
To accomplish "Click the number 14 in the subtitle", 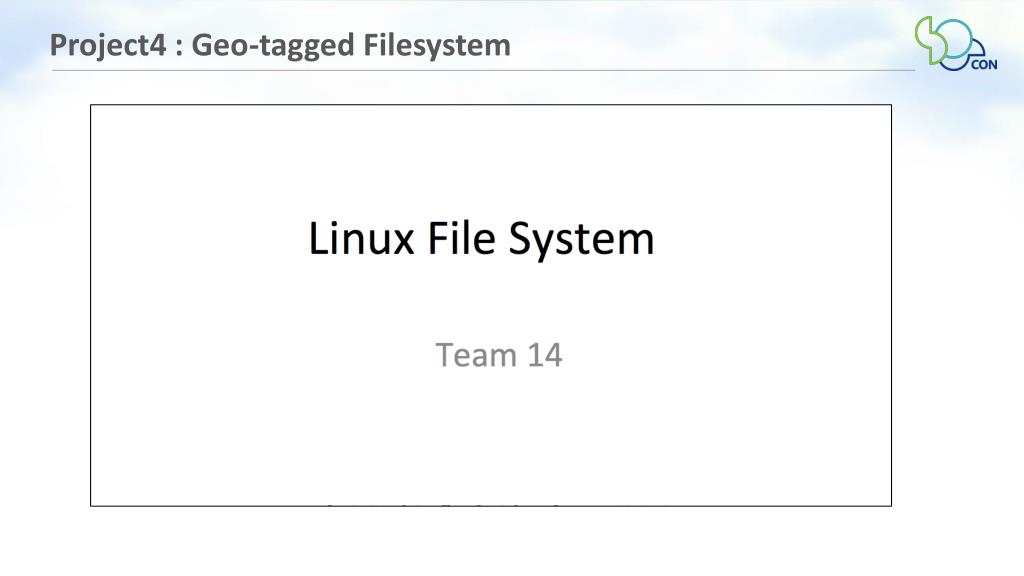I will pyautogui.click(x=545, y=355).
